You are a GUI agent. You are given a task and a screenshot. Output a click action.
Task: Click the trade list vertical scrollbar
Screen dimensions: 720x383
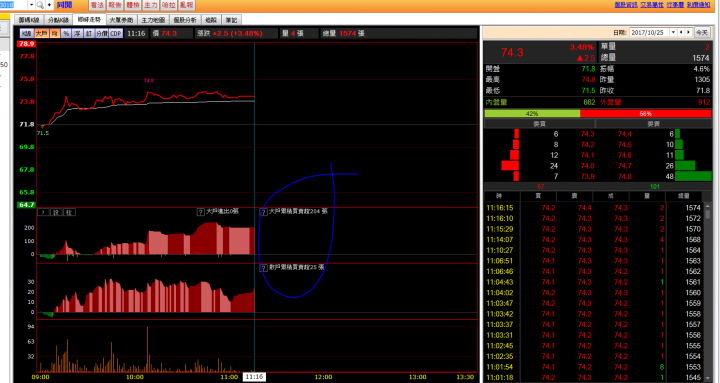coord(707,293)
